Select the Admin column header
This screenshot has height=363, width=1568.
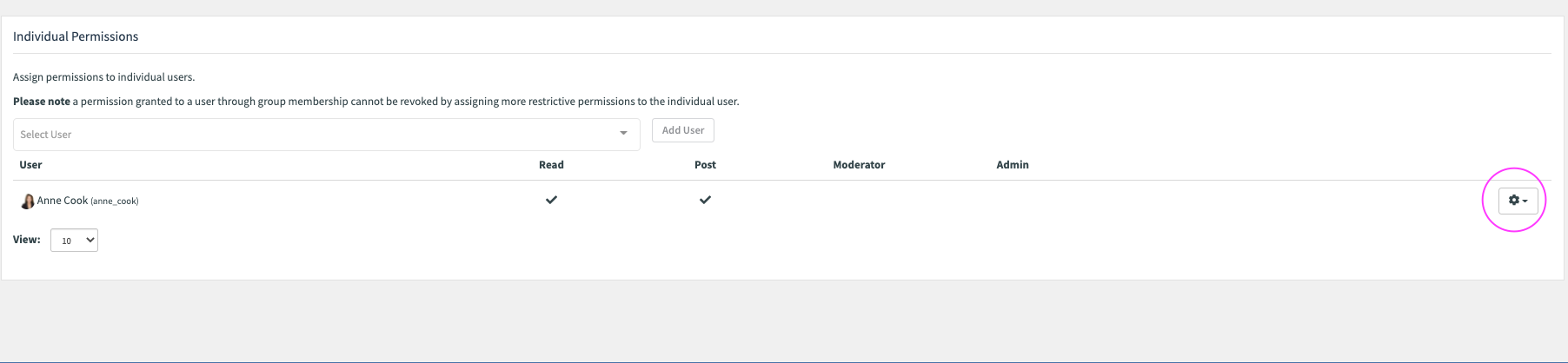(1012, 165)
